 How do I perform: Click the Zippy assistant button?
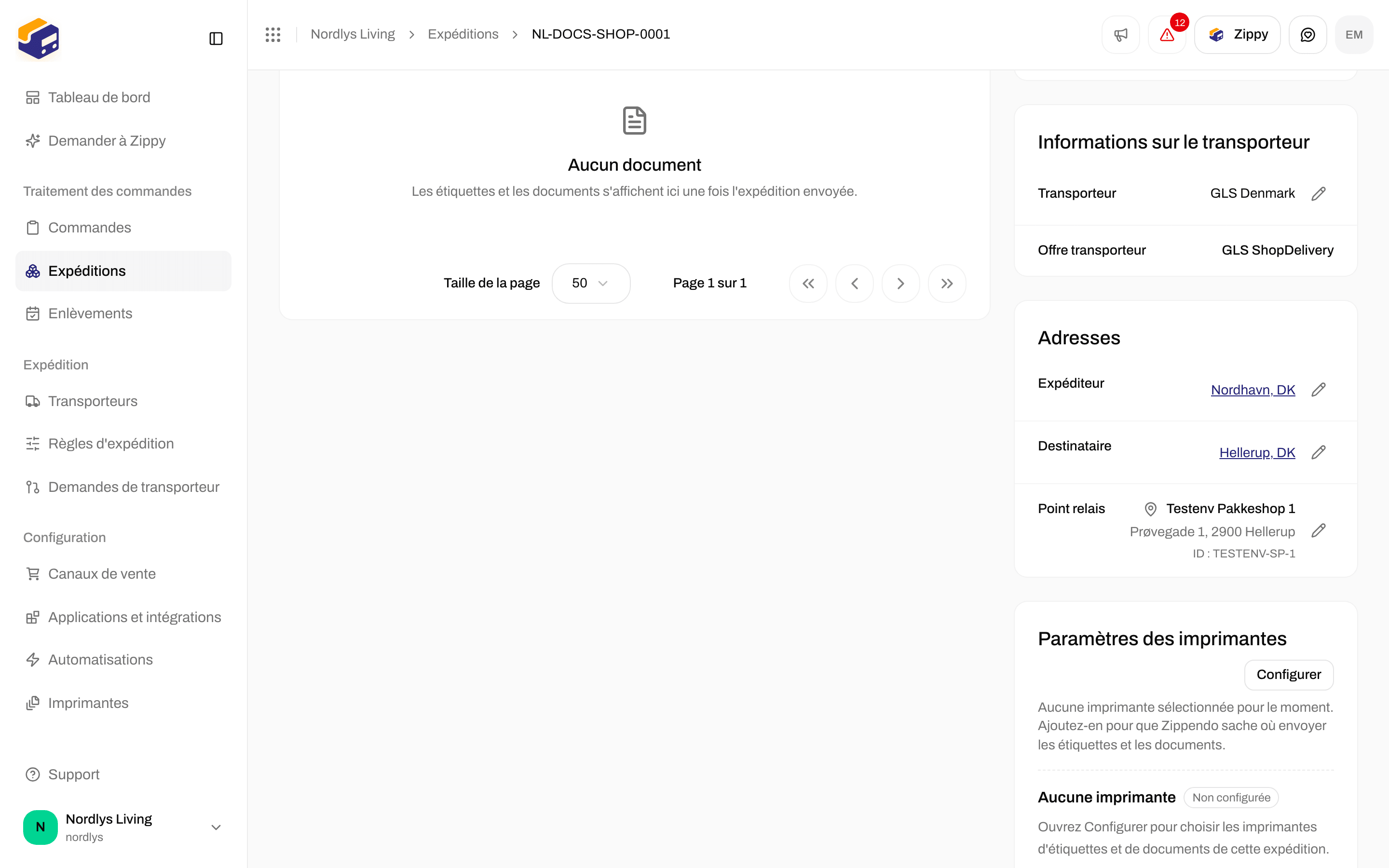coord(1237,34)
